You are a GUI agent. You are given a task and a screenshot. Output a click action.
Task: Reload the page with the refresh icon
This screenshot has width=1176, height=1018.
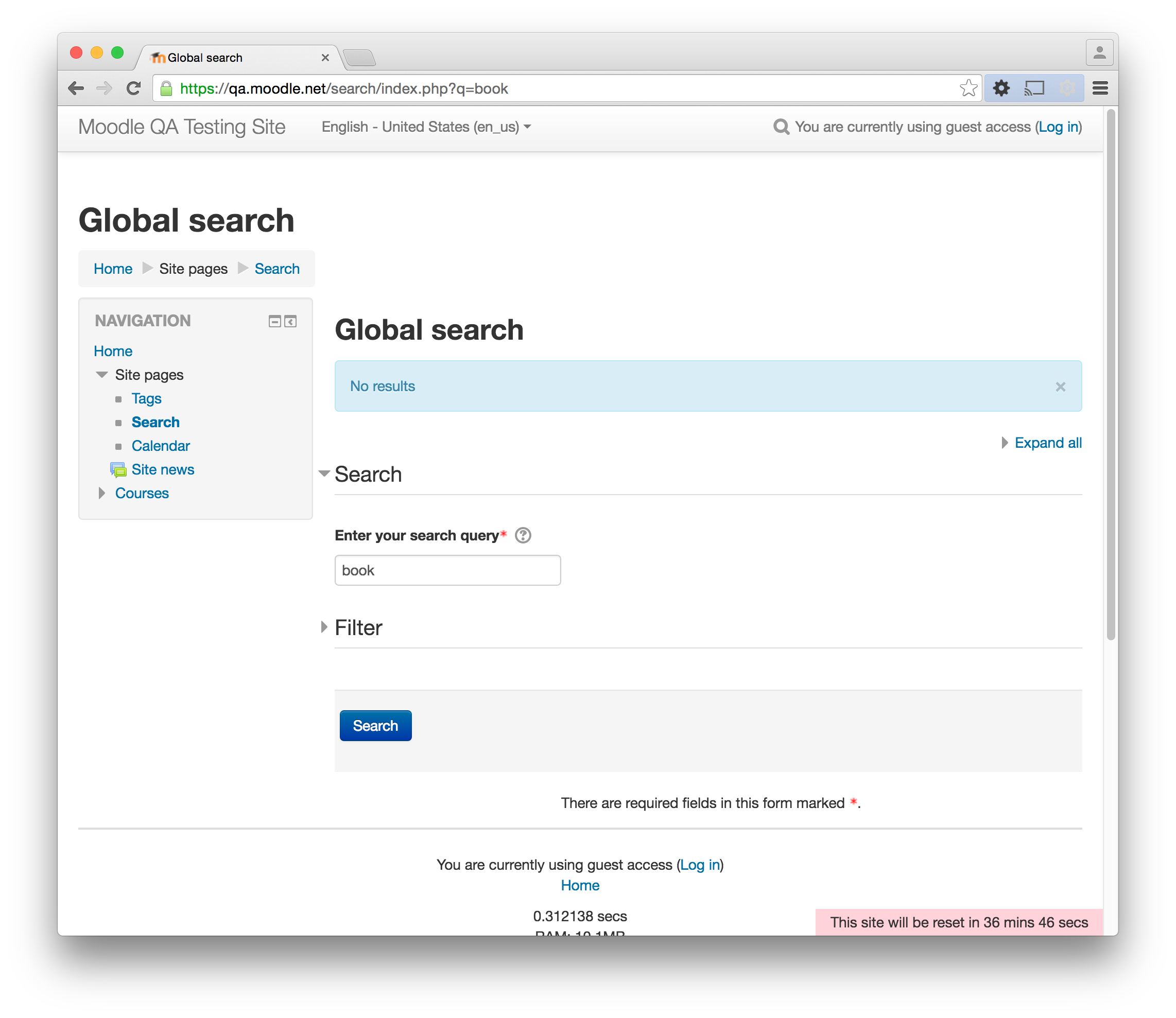[x=133, y=89]
